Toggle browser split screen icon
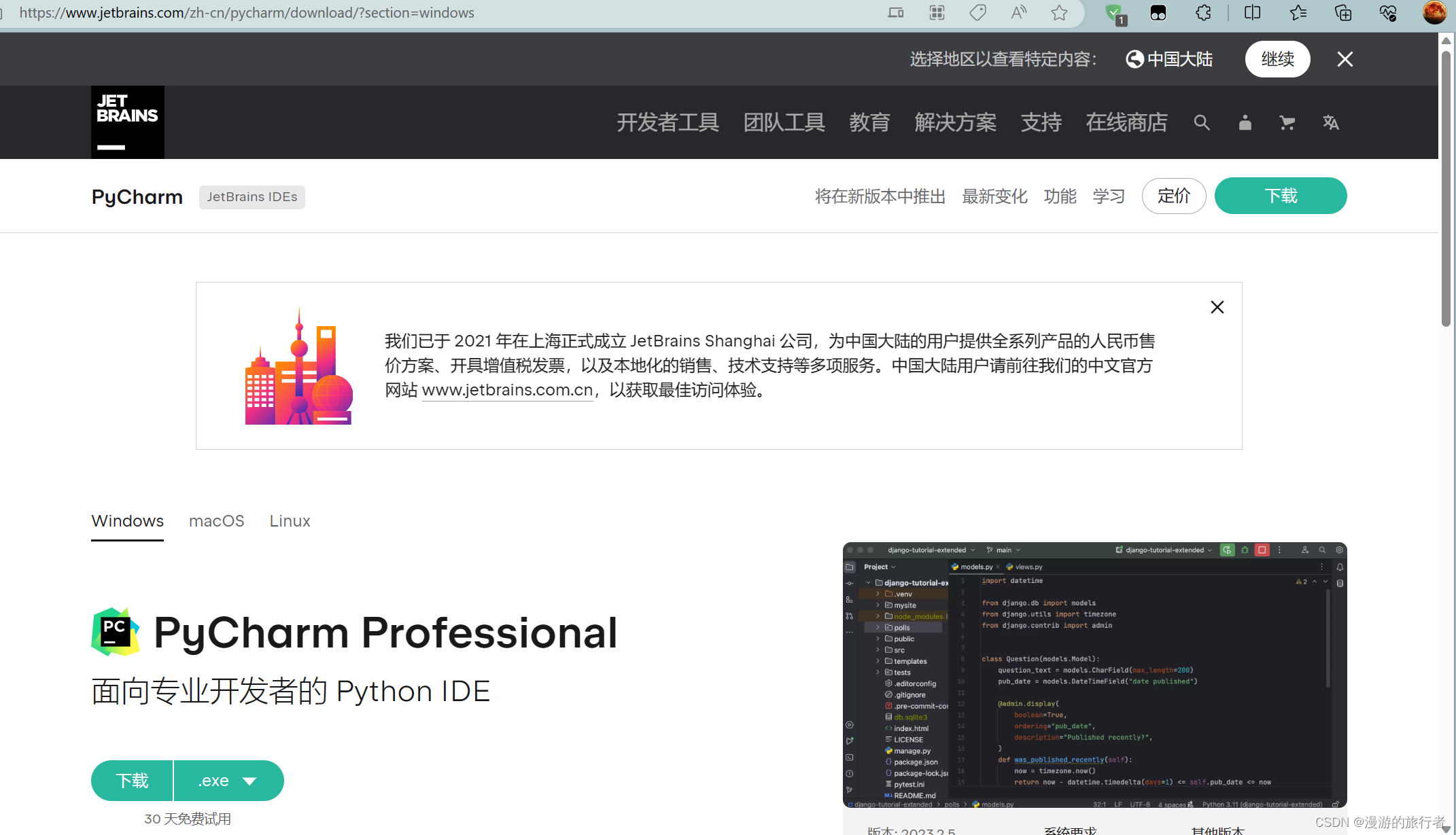Viewport: 1456px width, 835px height. click(1252, 13)
